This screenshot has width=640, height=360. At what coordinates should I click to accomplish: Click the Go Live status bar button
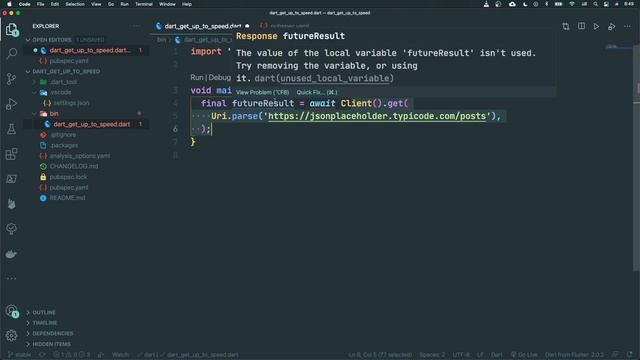524,355
